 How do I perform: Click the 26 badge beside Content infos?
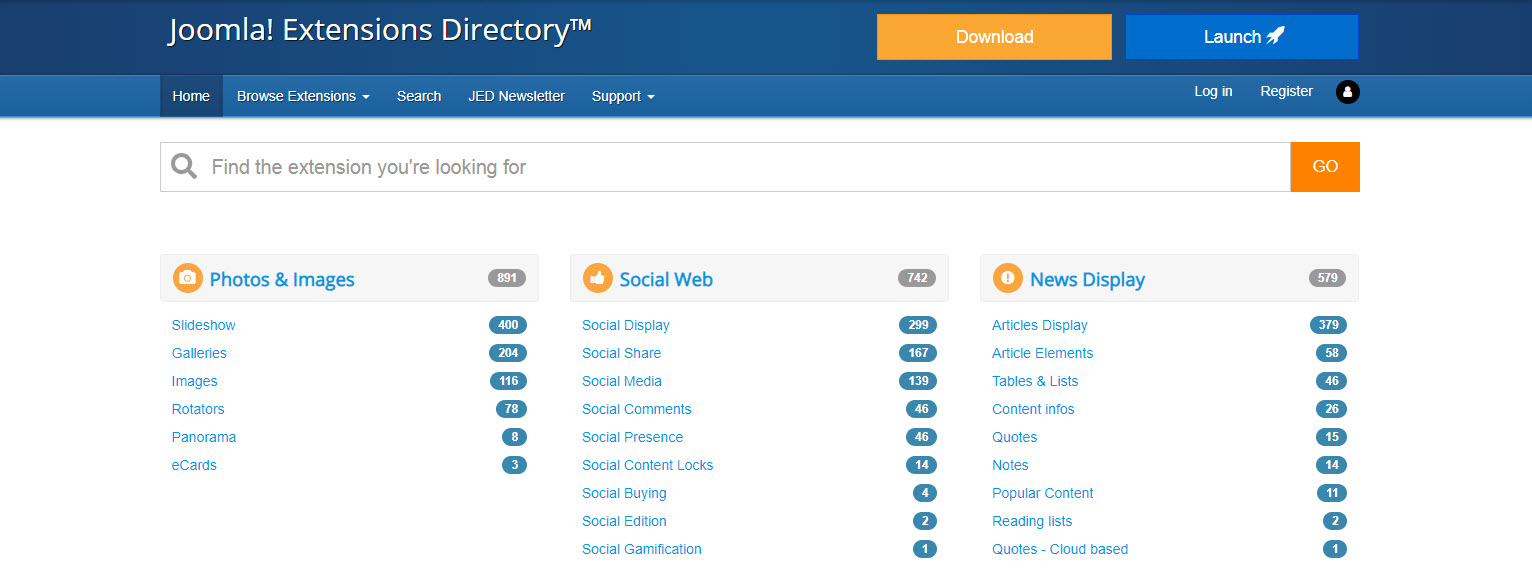click(1331, 409)
